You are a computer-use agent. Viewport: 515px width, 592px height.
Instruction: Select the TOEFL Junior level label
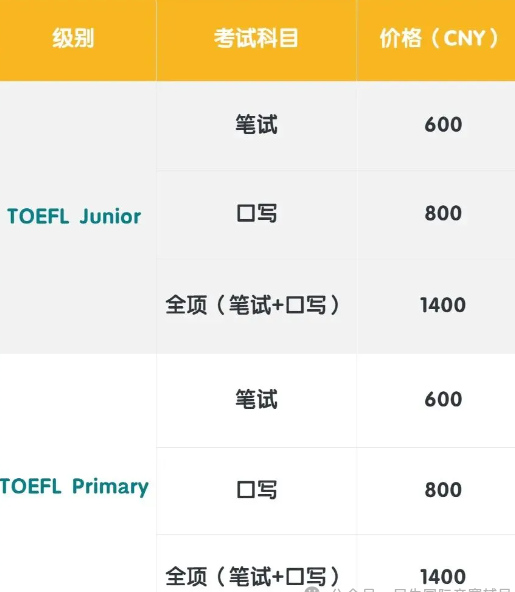tap(74, 217)
